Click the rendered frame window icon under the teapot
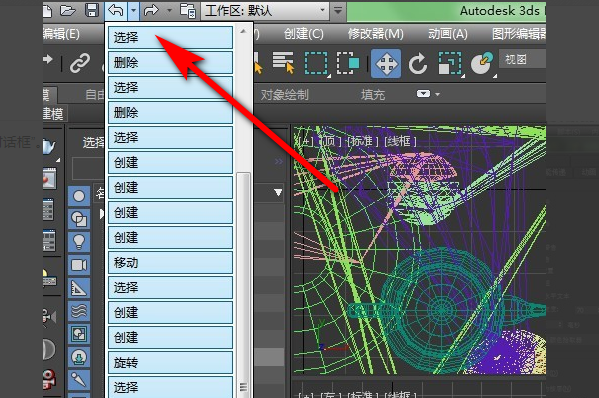Image resolution: width=599 pixels, height=398 pixels. [49, 179]
